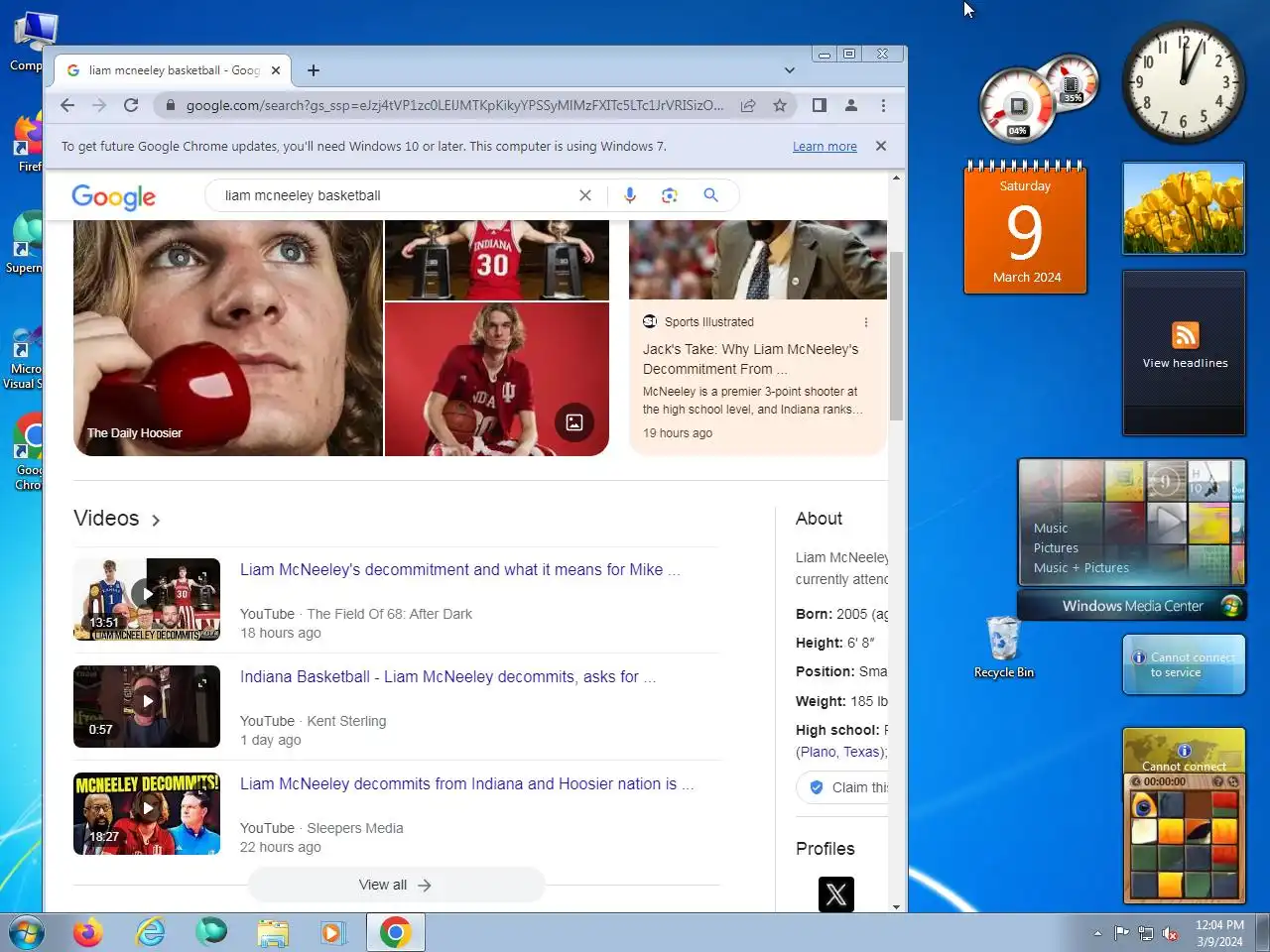Click Chrome's back navigation arrow
The height and width of the screenshot is (952, 1270).
(67, 105)
